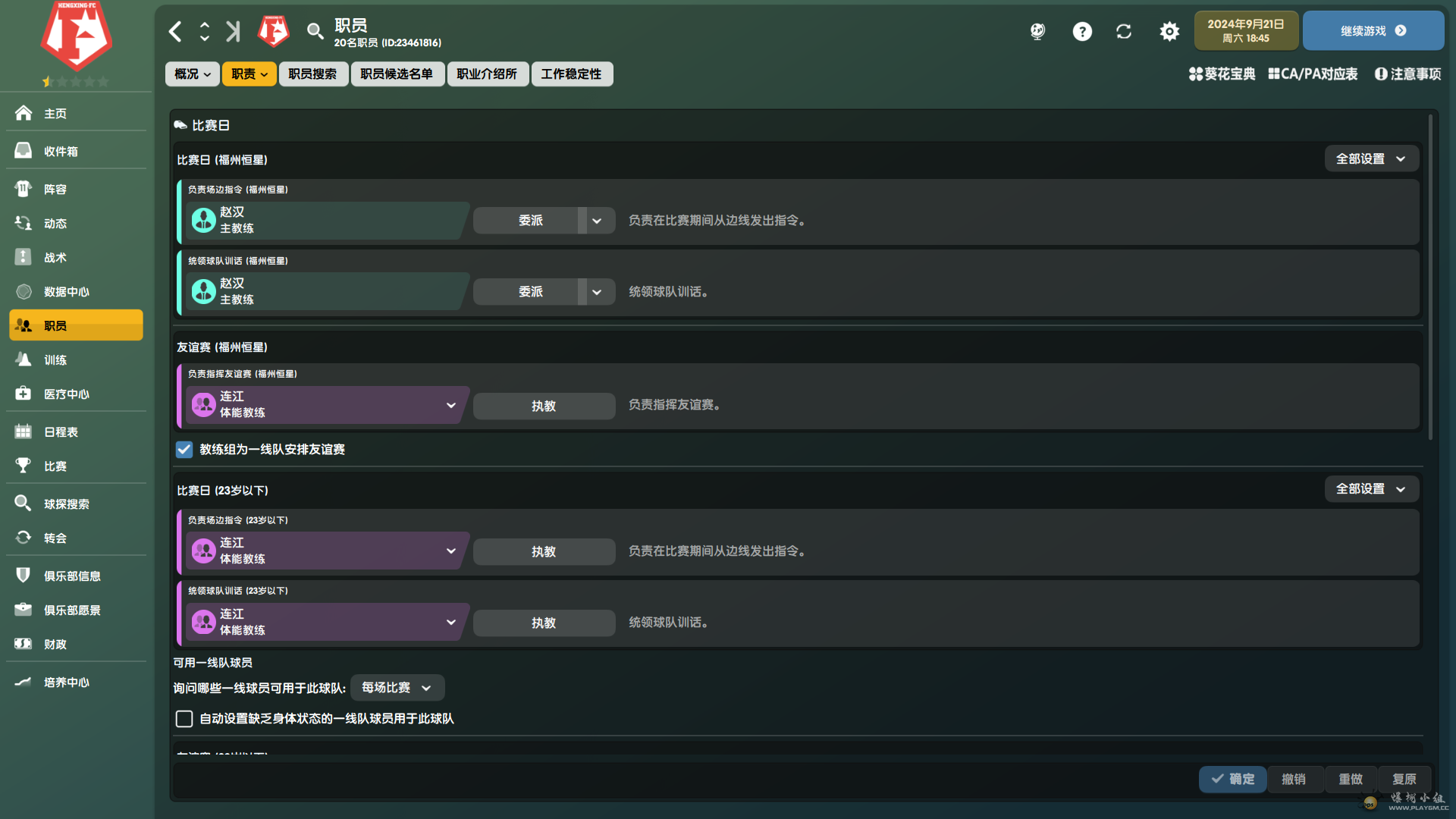Click the 确定 confirm button

(1232, 779)
